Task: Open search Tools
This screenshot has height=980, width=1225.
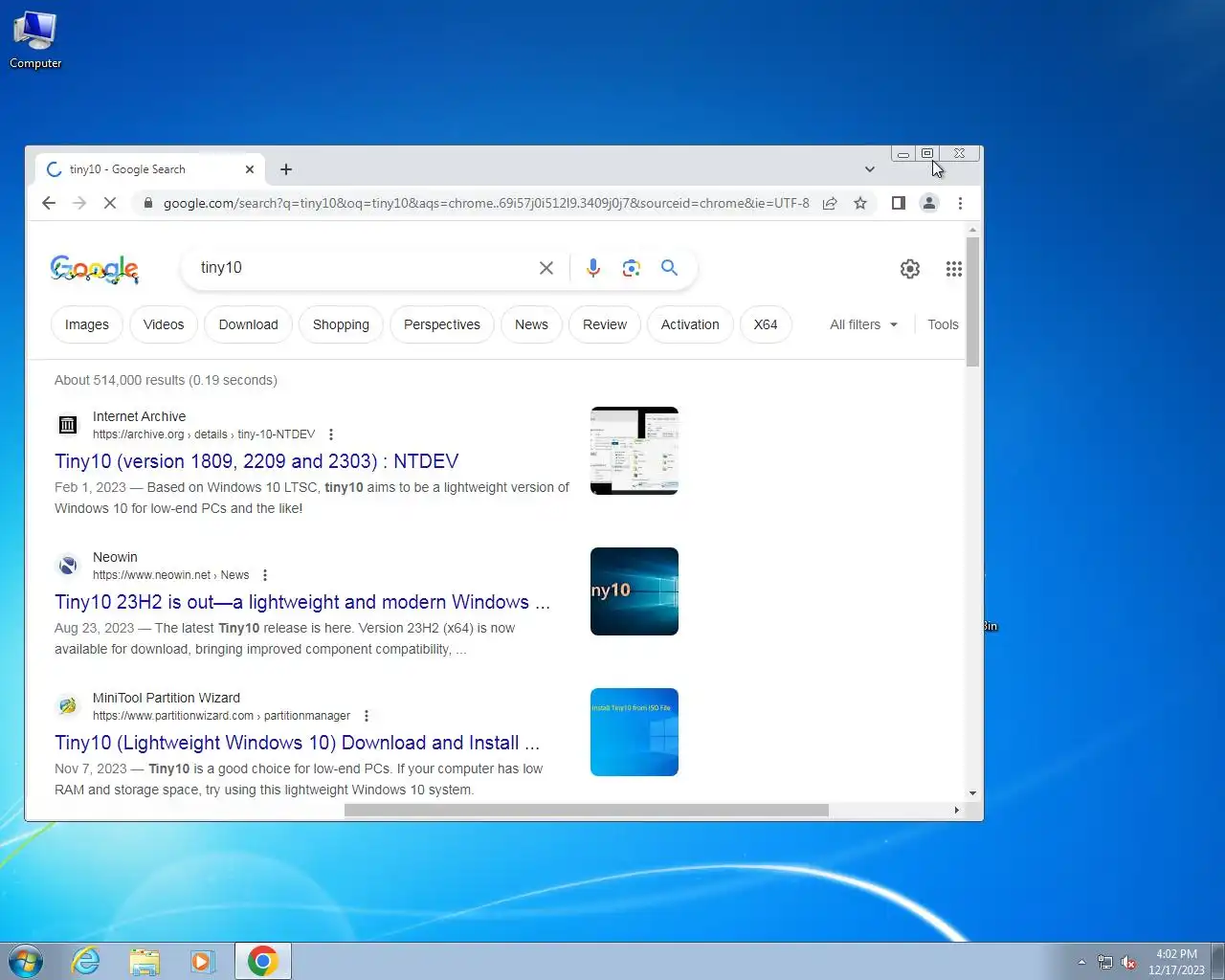Action: click(x=943, y=324)
